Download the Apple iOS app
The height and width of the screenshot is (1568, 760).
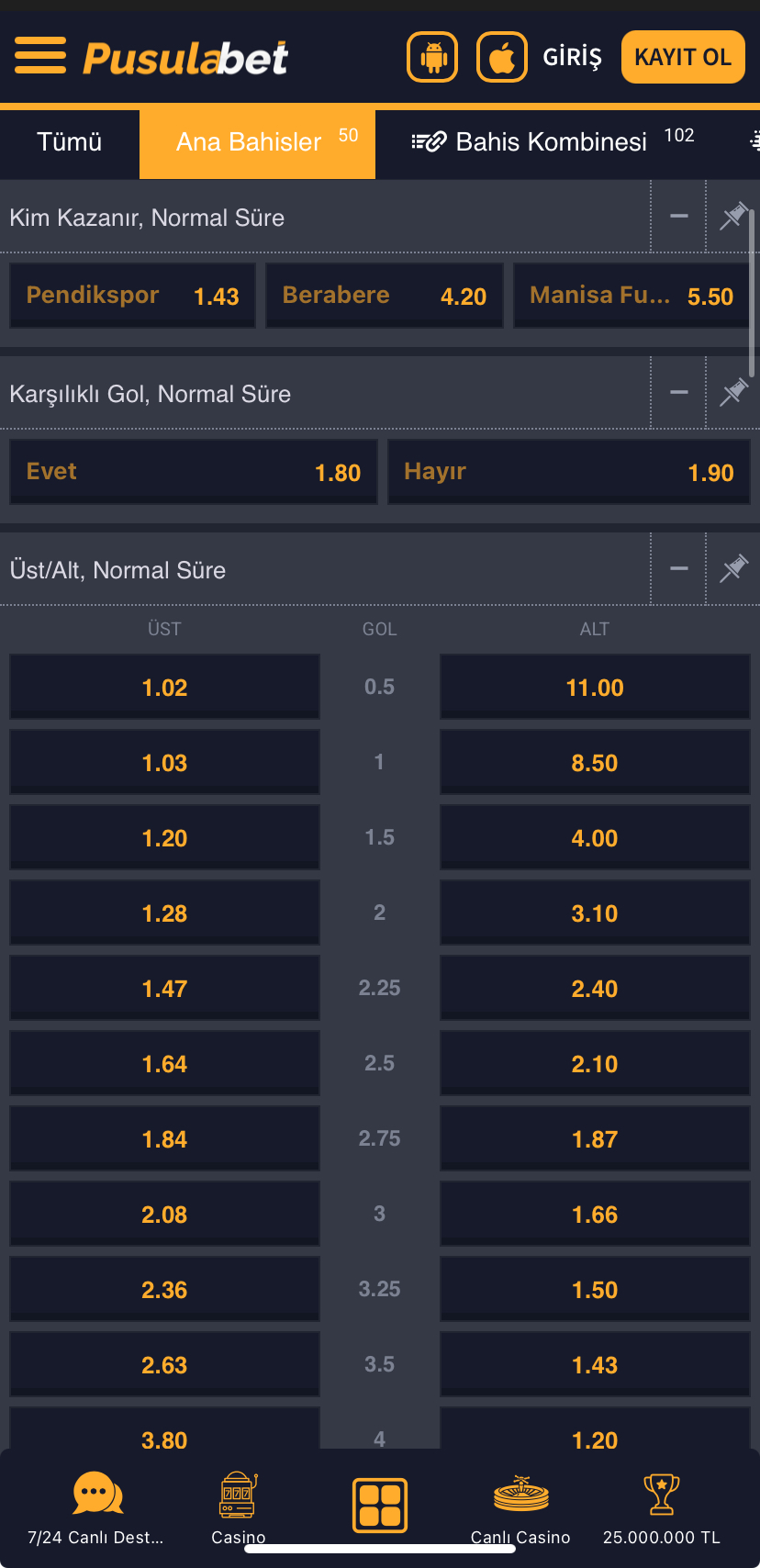pos(502,57)
